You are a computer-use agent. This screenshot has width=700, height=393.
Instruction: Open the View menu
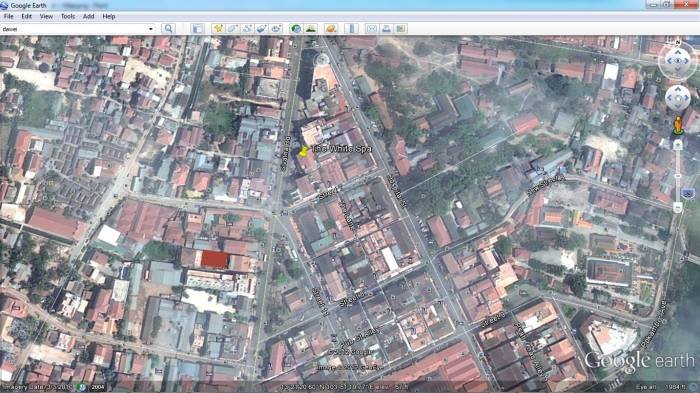pyautogui.click(x=46, y=17)
